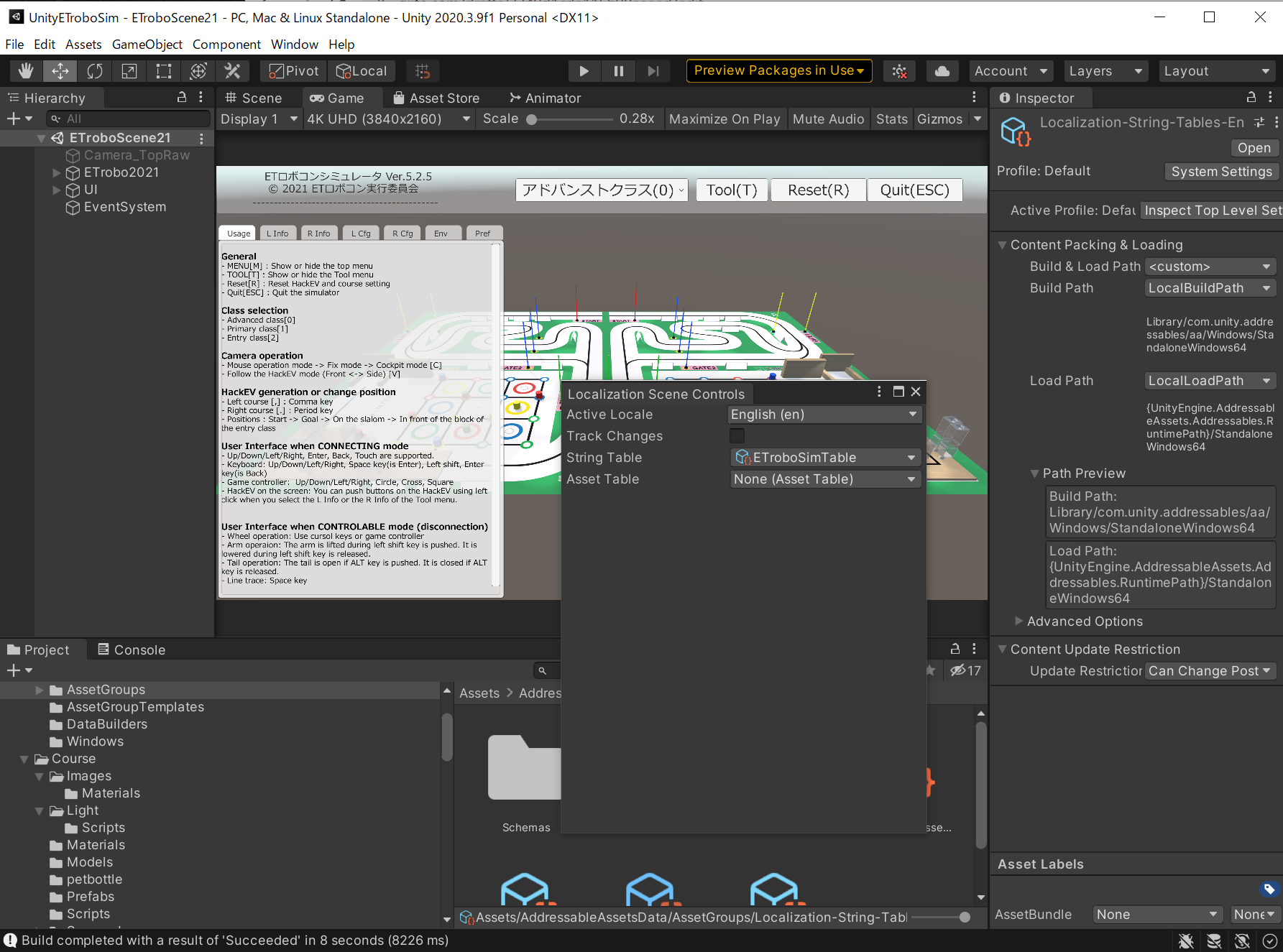The image size is (1283, 952).
Task: Switch to the Scene tab
Action: 253,98
